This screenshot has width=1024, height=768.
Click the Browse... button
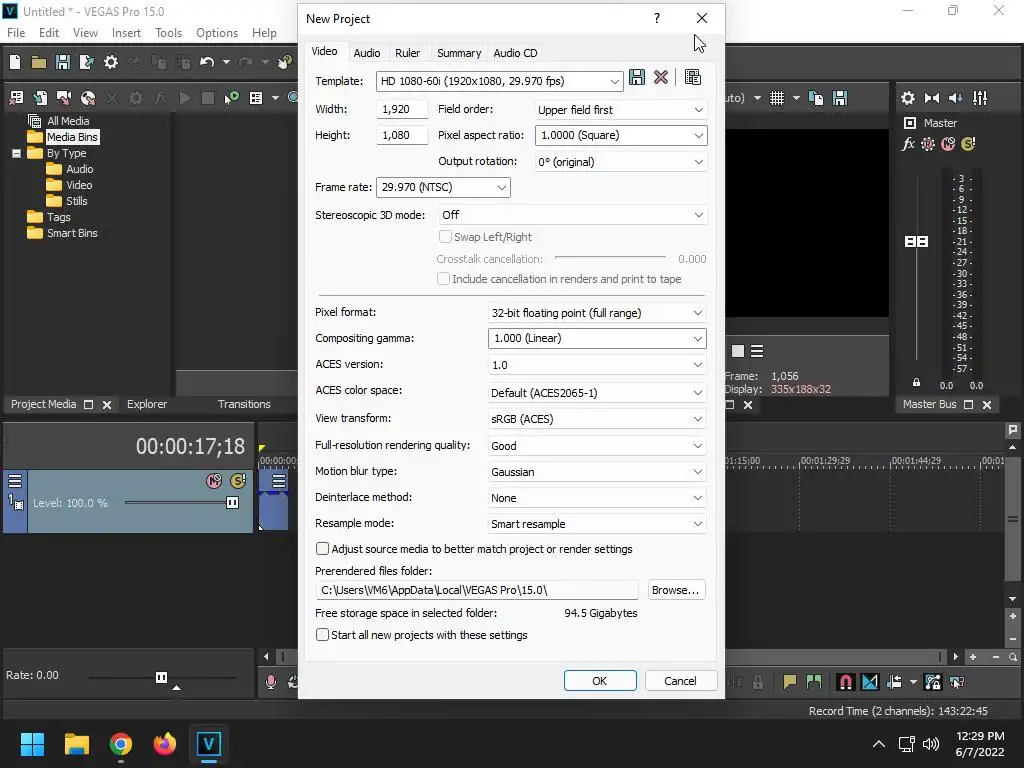(x=676, y=590)
